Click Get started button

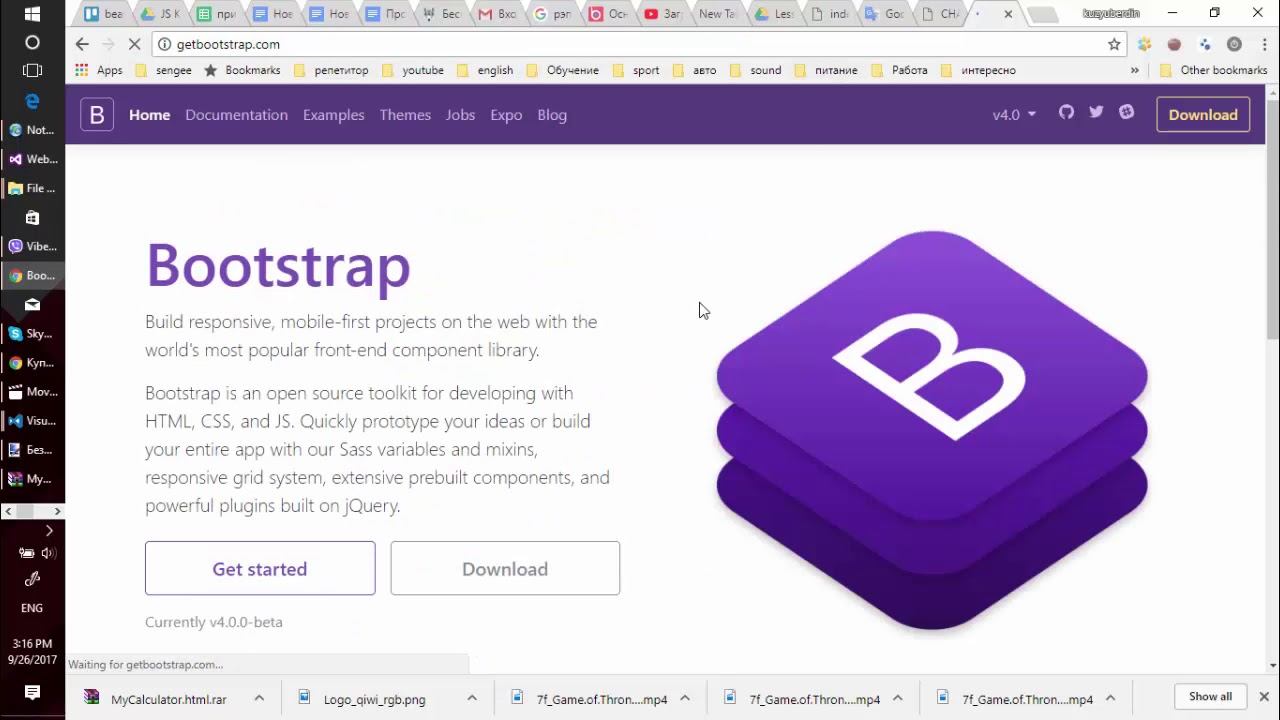(260, 568)
